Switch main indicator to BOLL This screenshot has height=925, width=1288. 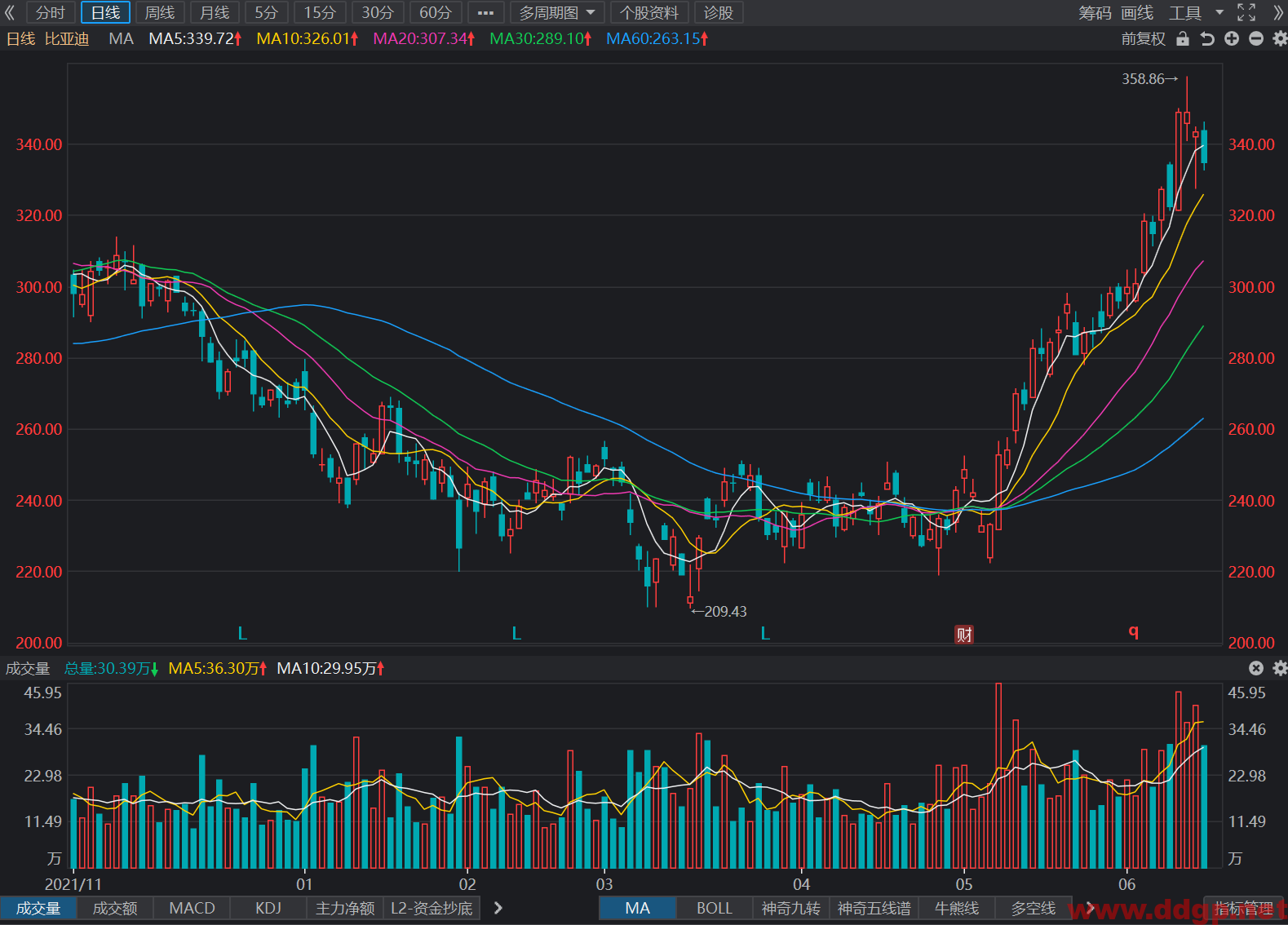coord(715,908)
